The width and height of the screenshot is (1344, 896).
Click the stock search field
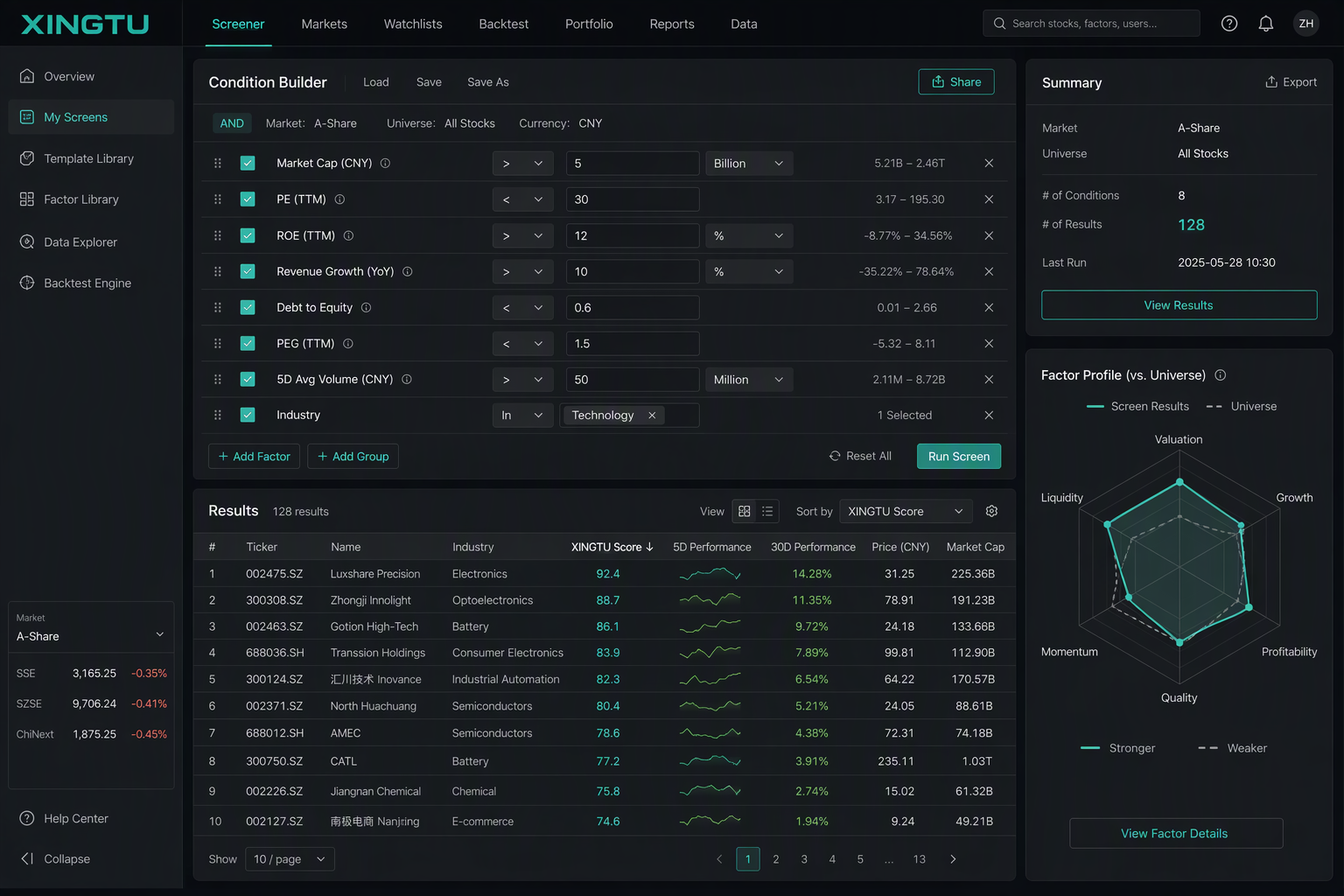[x=1091, y=24]
